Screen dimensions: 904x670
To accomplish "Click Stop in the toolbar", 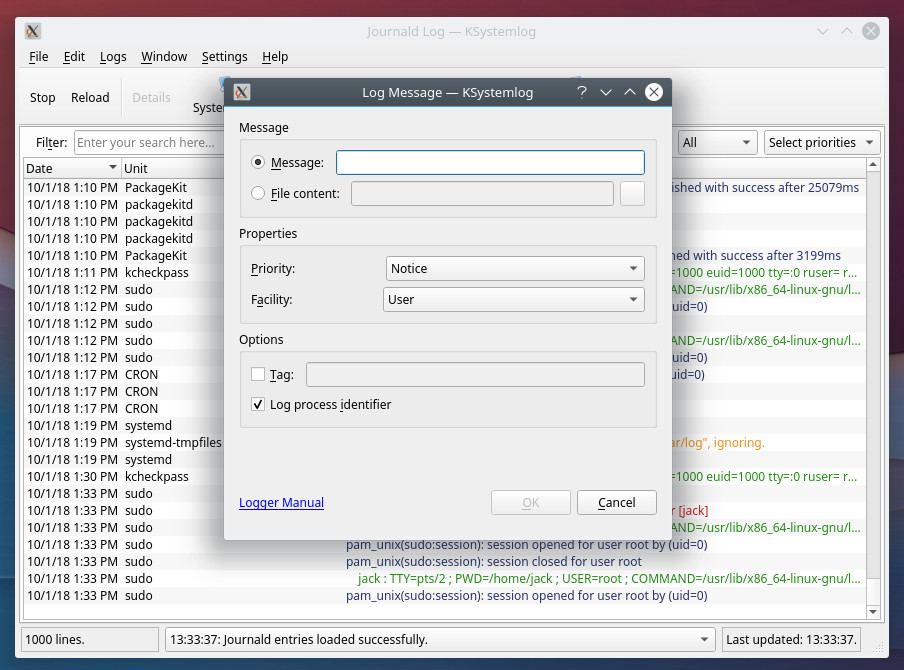I will click(43, 97).
